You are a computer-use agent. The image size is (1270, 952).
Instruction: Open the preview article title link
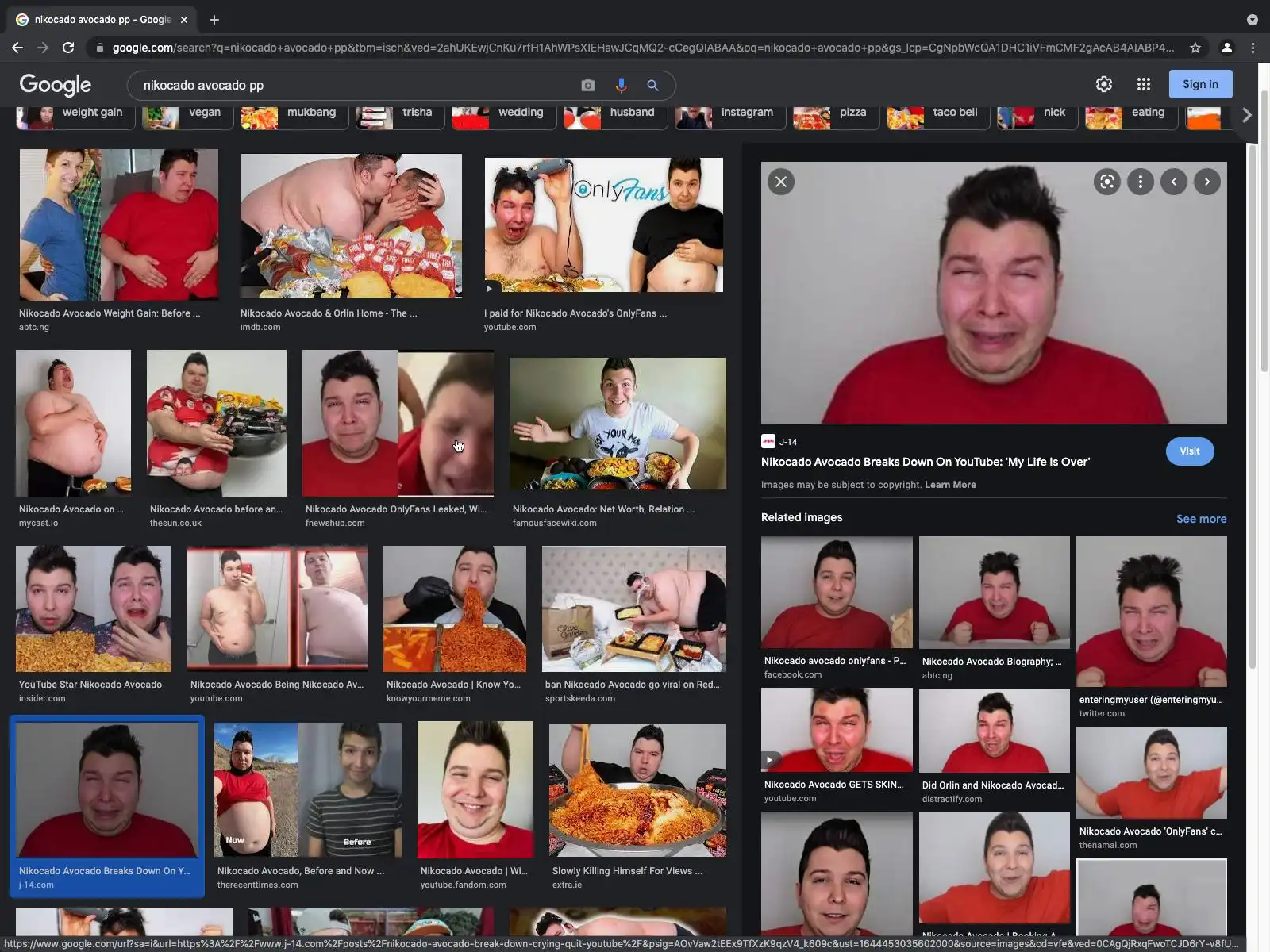point(925,462)
